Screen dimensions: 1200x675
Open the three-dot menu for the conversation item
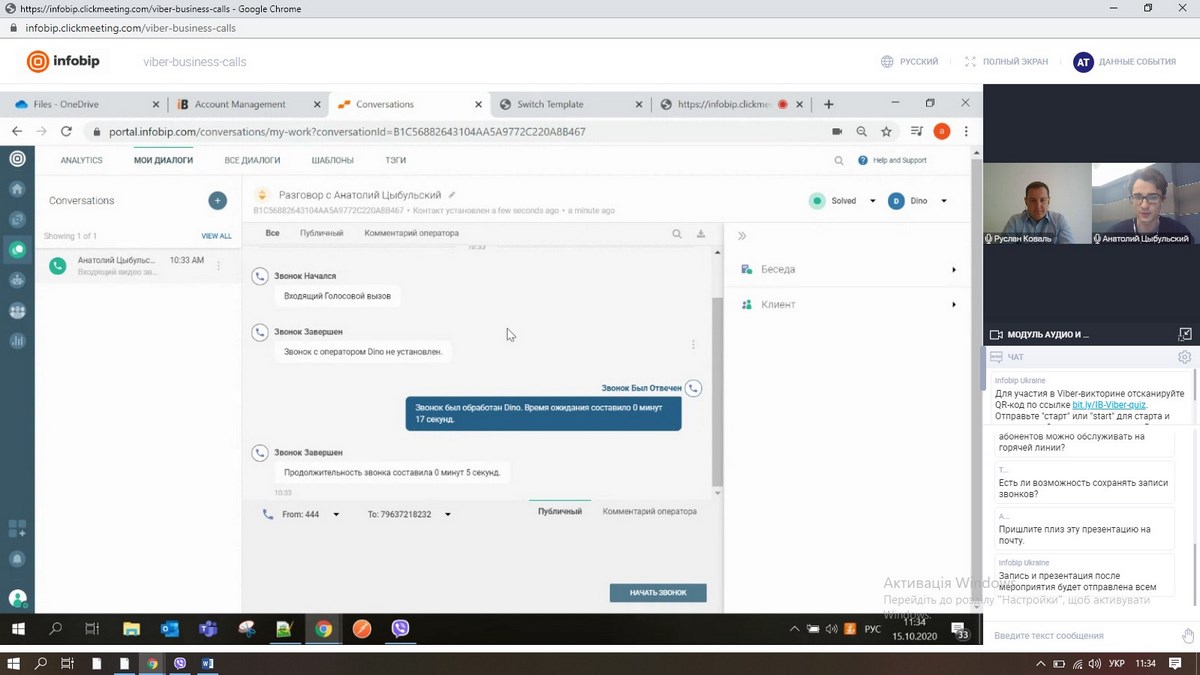pos(219,265)
